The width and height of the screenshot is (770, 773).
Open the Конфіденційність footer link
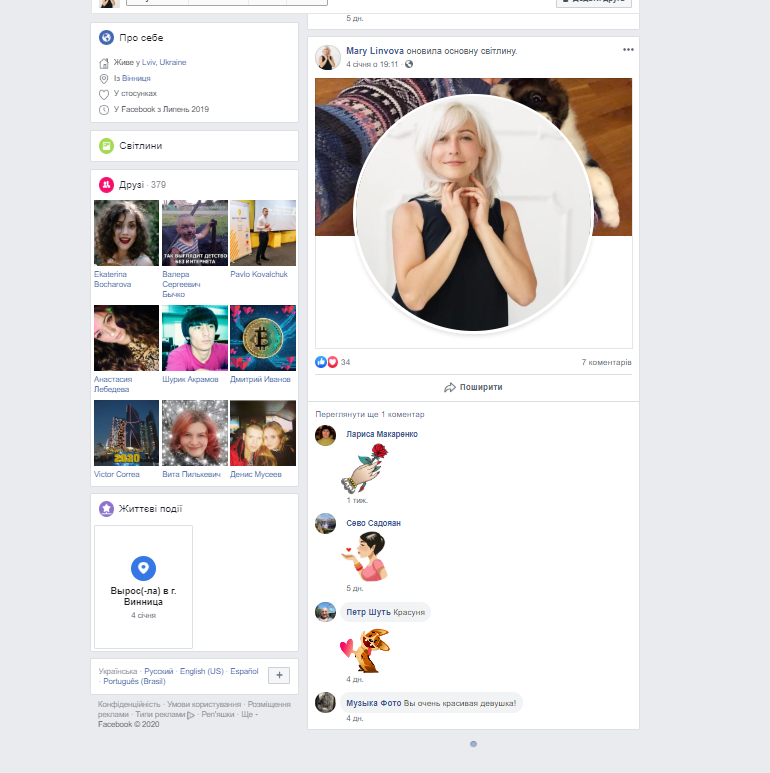tap(129, 704)
